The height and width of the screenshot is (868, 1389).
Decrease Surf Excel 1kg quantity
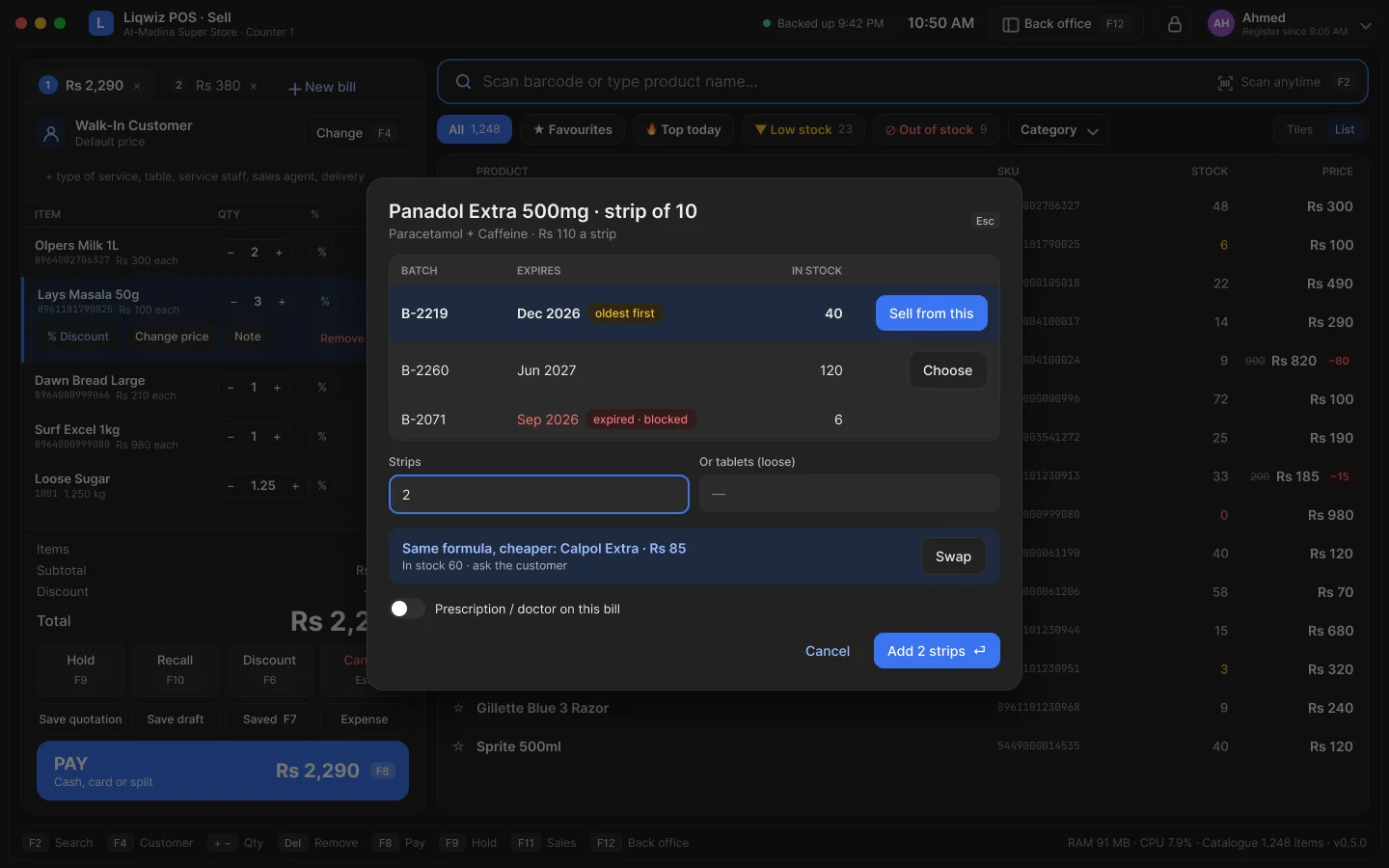tap(231, 437)
